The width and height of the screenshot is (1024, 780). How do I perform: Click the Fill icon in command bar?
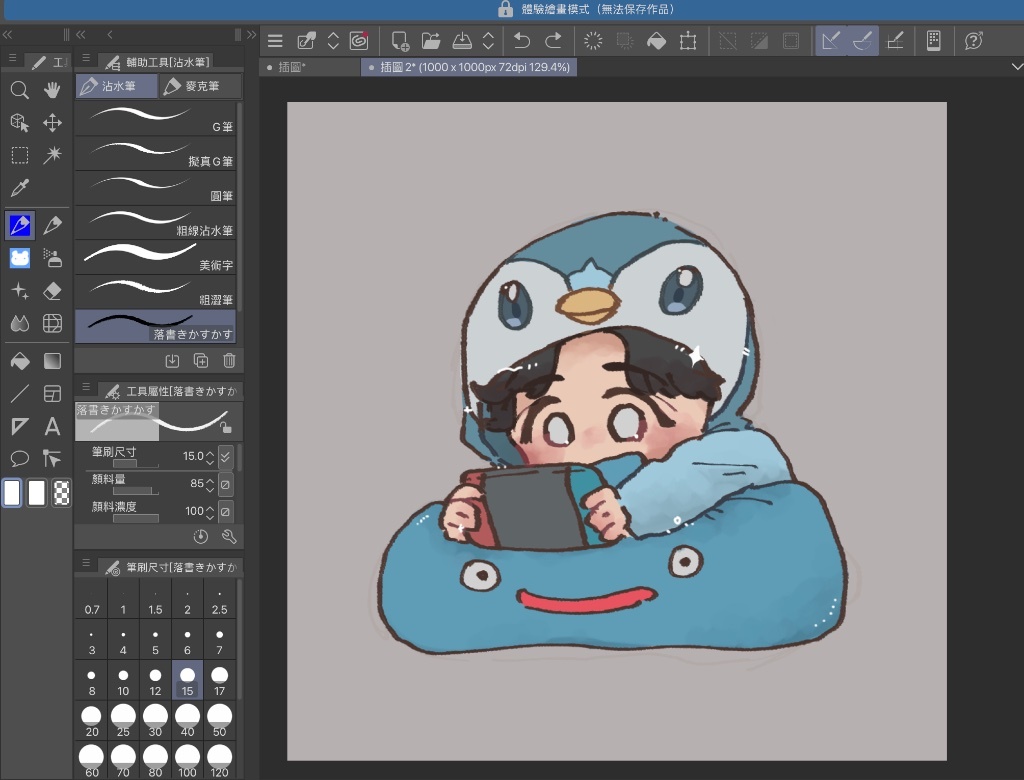(x=656, y=41)
